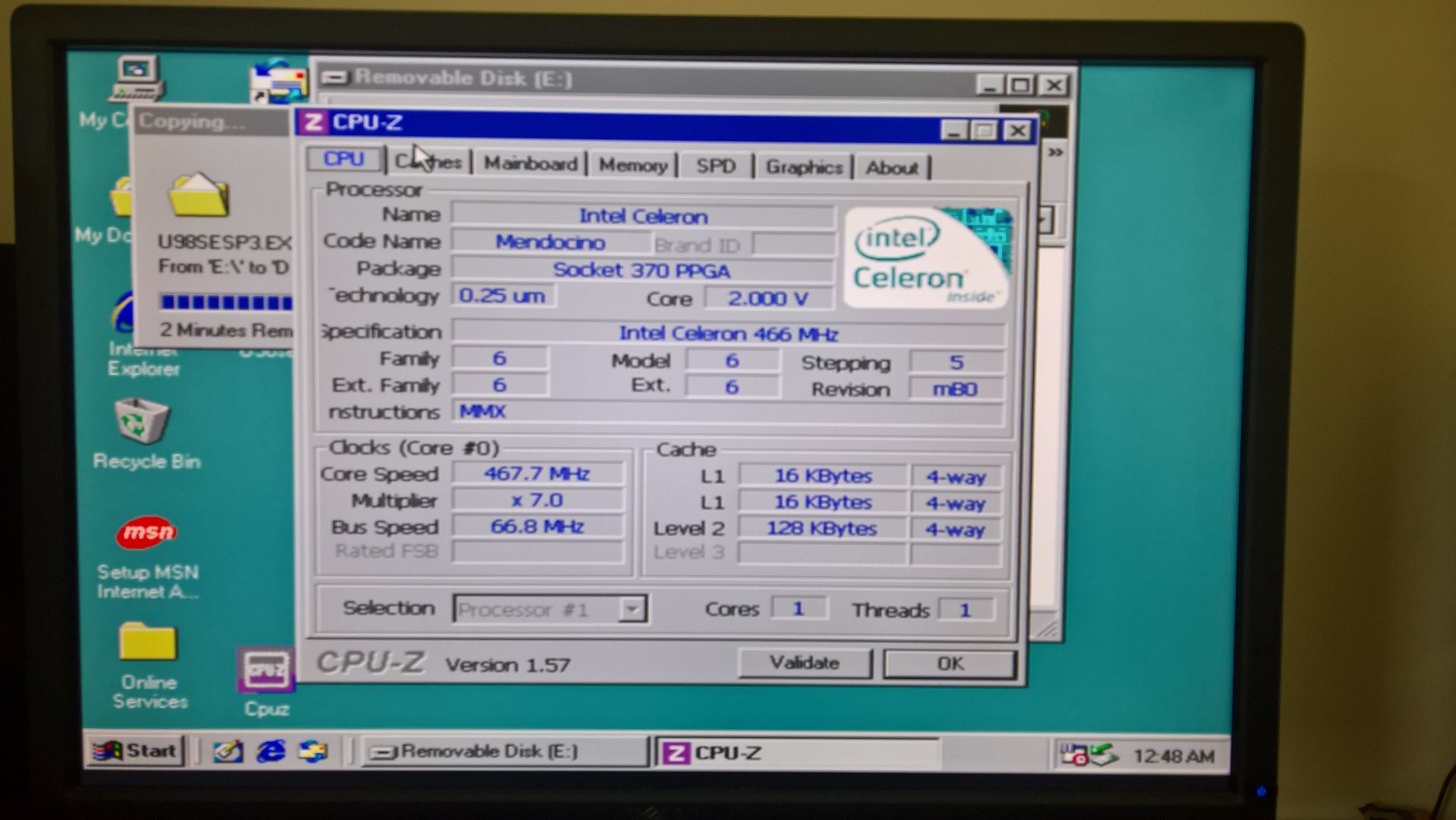Click the Package value Socket 370 PPGA
This screenshot has height=820, width=1456.
coord(642,270)
